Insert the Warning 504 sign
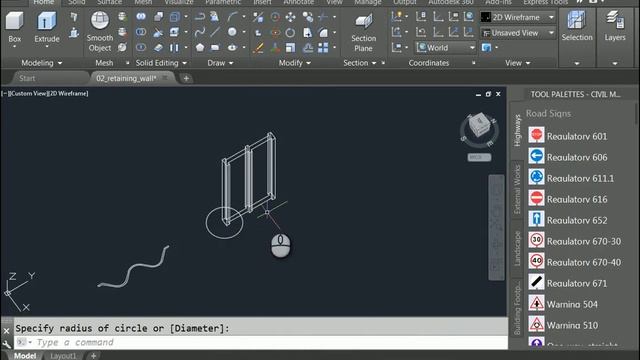 click(x=563, y=304)
